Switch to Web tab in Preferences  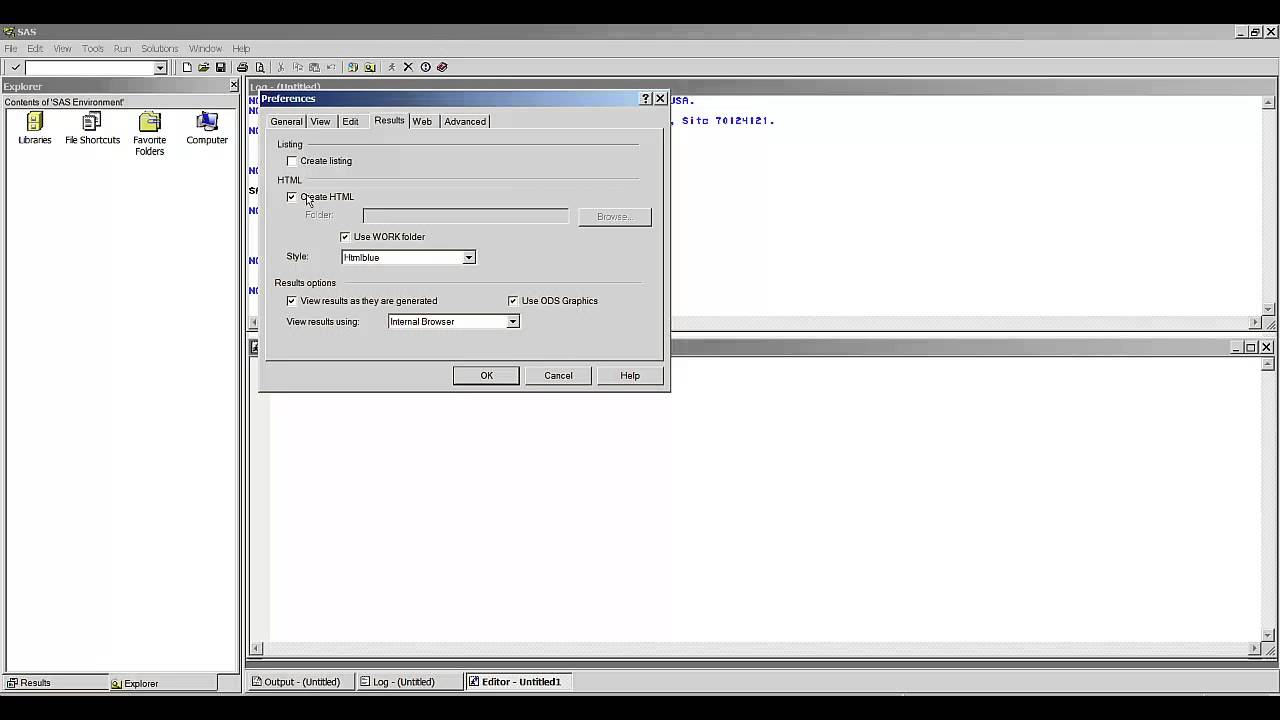pos(422,122)
